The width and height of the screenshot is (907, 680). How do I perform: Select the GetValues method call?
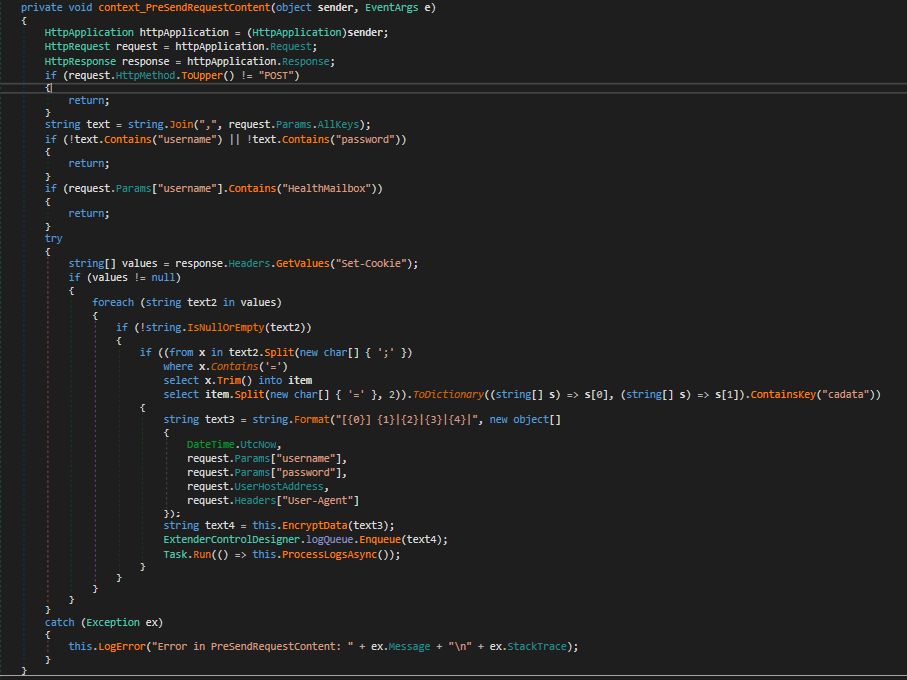(x=303, y=264)
